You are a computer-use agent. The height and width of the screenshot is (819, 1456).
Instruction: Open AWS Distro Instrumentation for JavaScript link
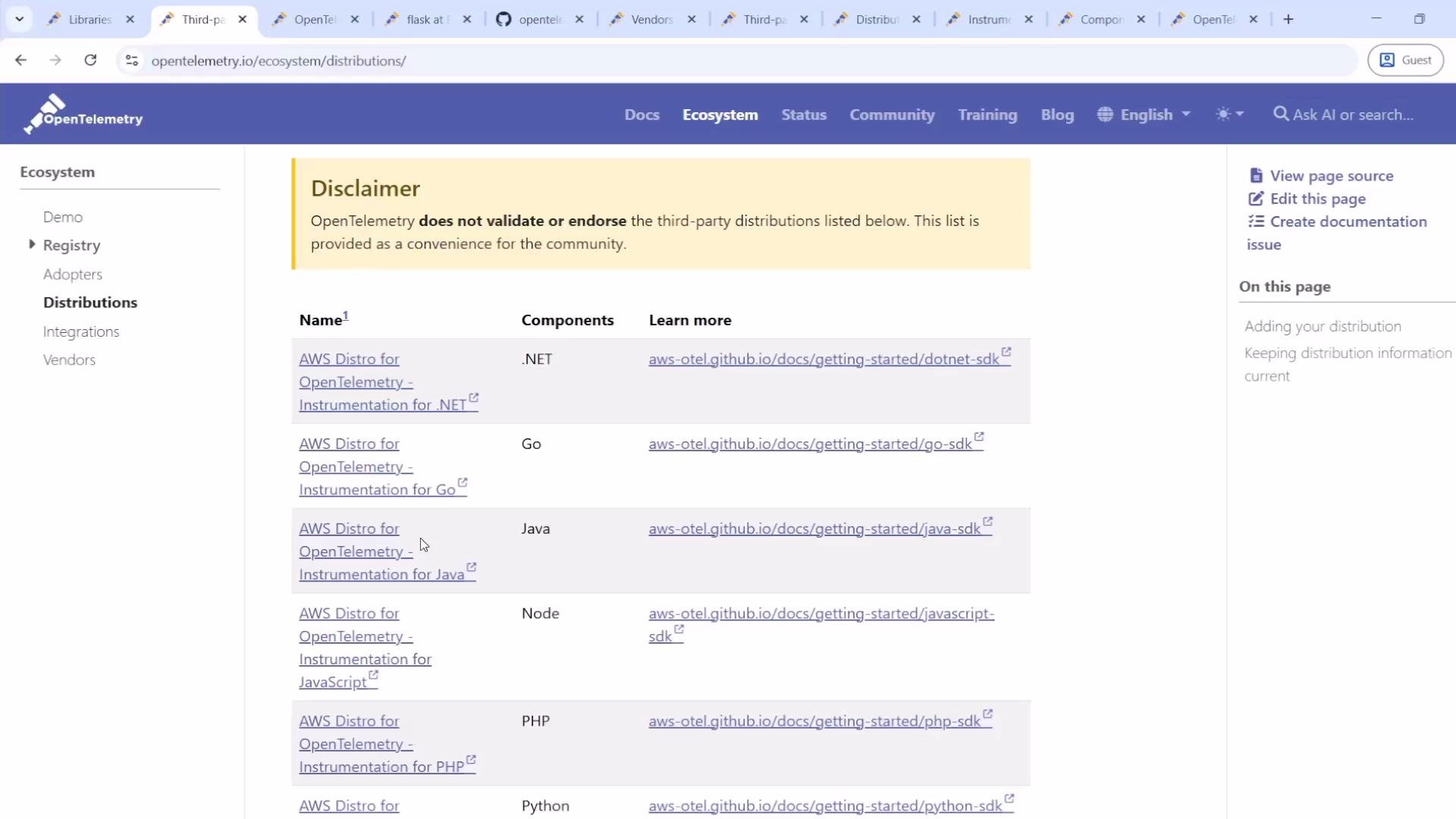click(365, 648)
